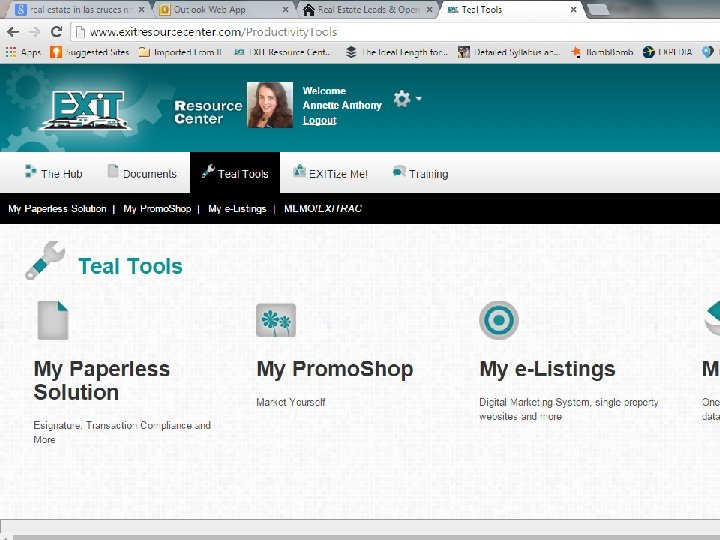The width and height of the screenshot is (720, 540).
Task: Click the Resource Center title text
Action: [208, 112]
